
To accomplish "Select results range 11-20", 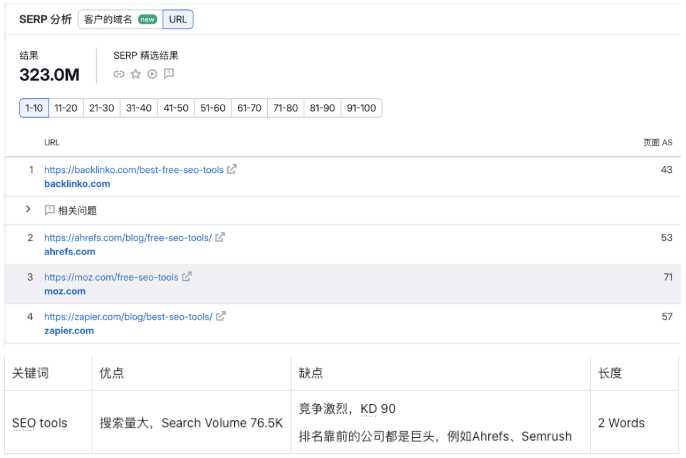I will [66, 108].
